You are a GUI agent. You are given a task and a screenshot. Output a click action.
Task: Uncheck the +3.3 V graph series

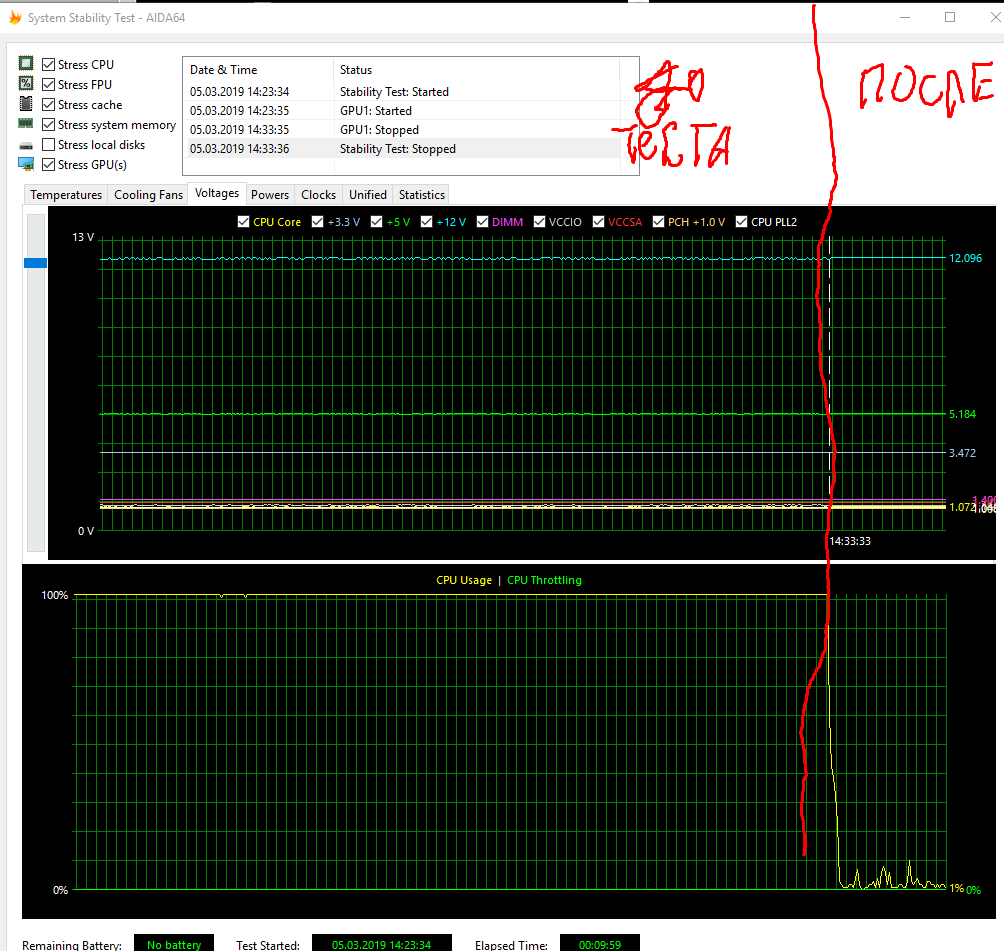[x=318, y=222]
